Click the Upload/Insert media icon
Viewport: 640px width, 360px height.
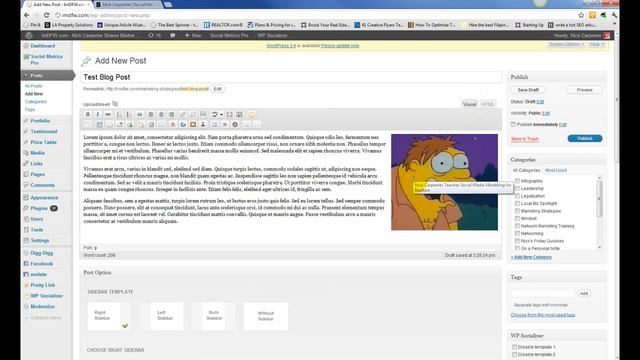click(115, 104)
